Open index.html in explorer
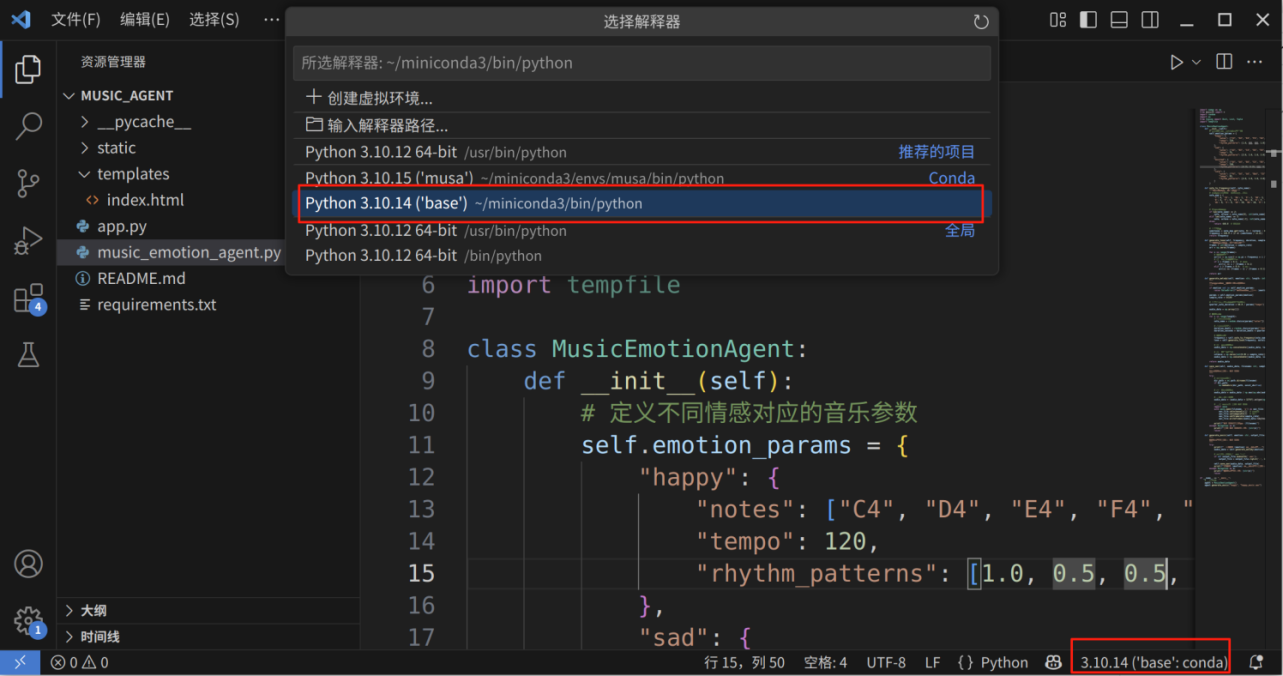This screenshot has height=676, width=1283. tap(145, 200)
